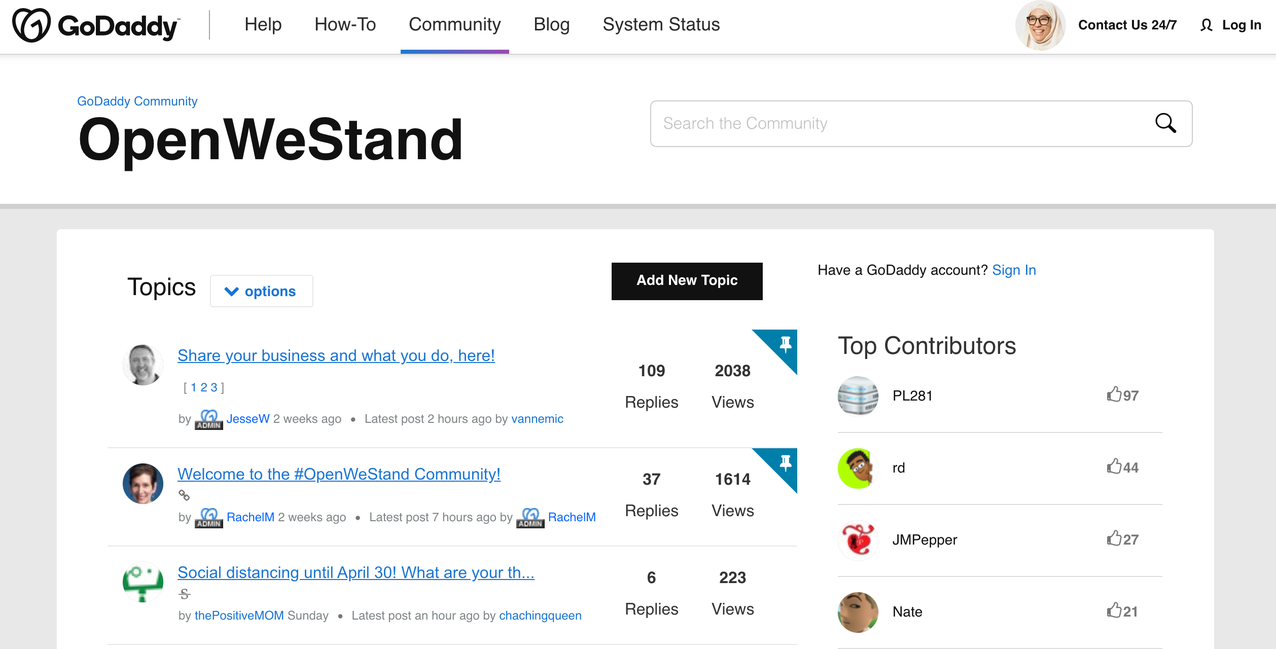The width and height of the screenshot is (1276, 649).
Task: Click JMPepper contributor name
Action: [925, 540]
